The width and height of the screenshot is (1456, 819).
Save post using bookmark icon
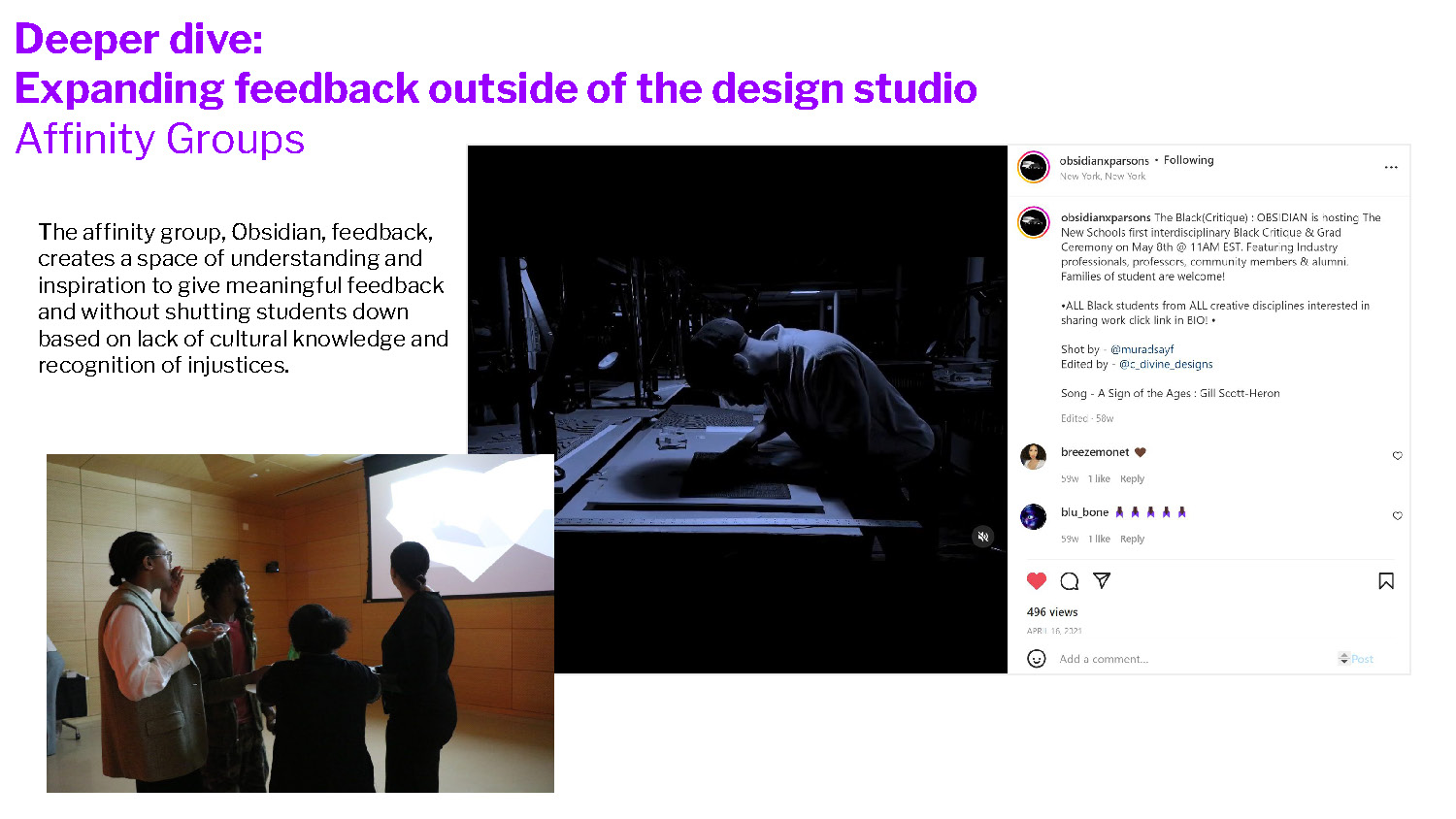click(1386, 581)
